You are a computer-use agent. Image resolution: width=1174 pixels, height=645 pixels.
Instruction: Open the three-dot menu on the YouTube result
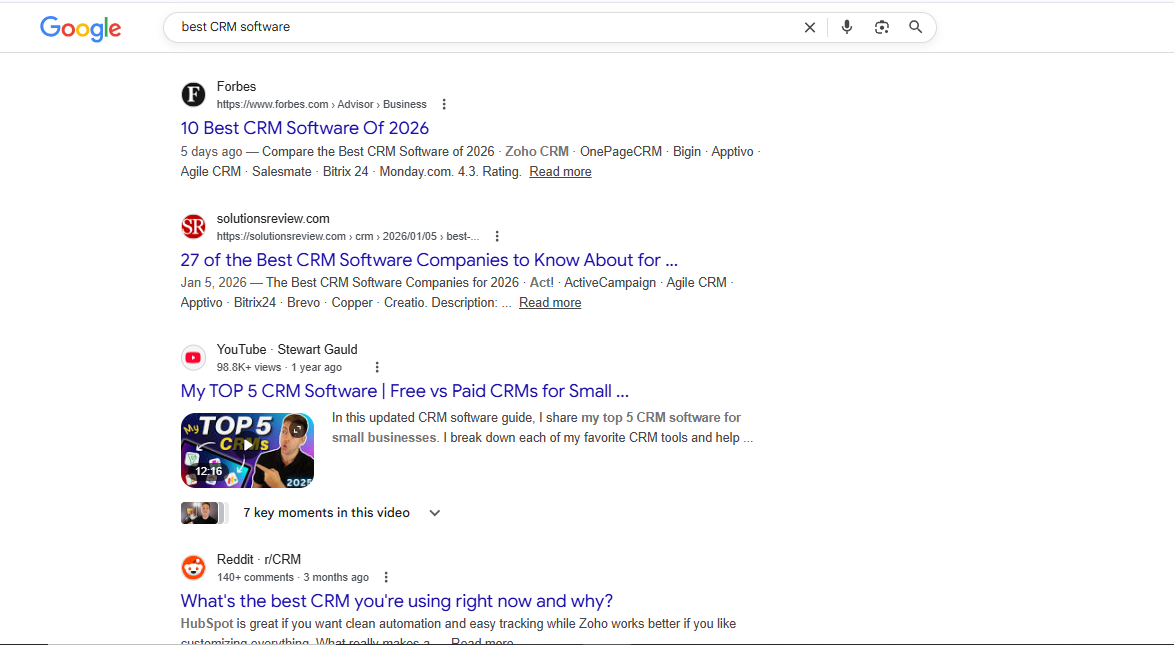(x=377, y=367)
